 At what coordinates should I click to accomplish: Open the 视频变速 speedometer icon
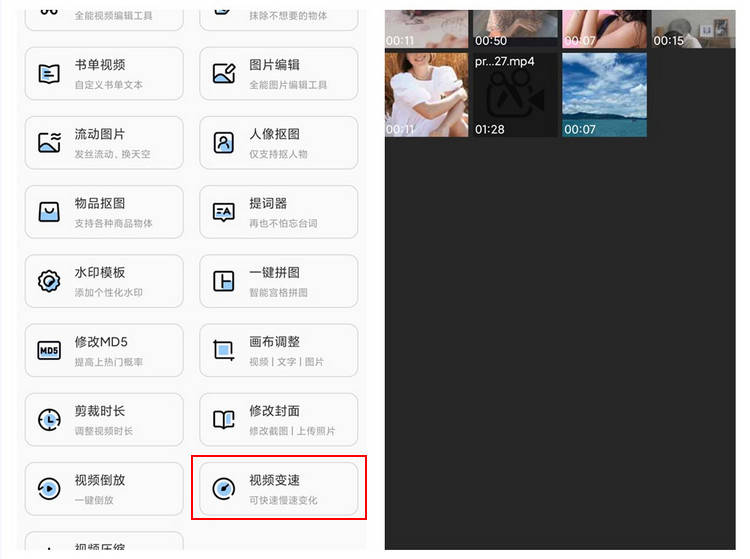pos(224,489)
